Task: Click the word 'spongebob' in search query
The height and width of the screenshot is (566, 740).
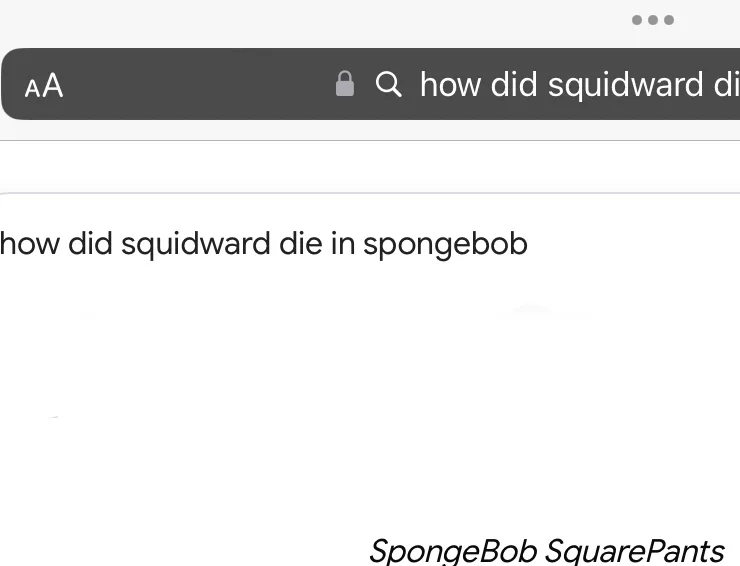Action: click(x=445, y=244)
